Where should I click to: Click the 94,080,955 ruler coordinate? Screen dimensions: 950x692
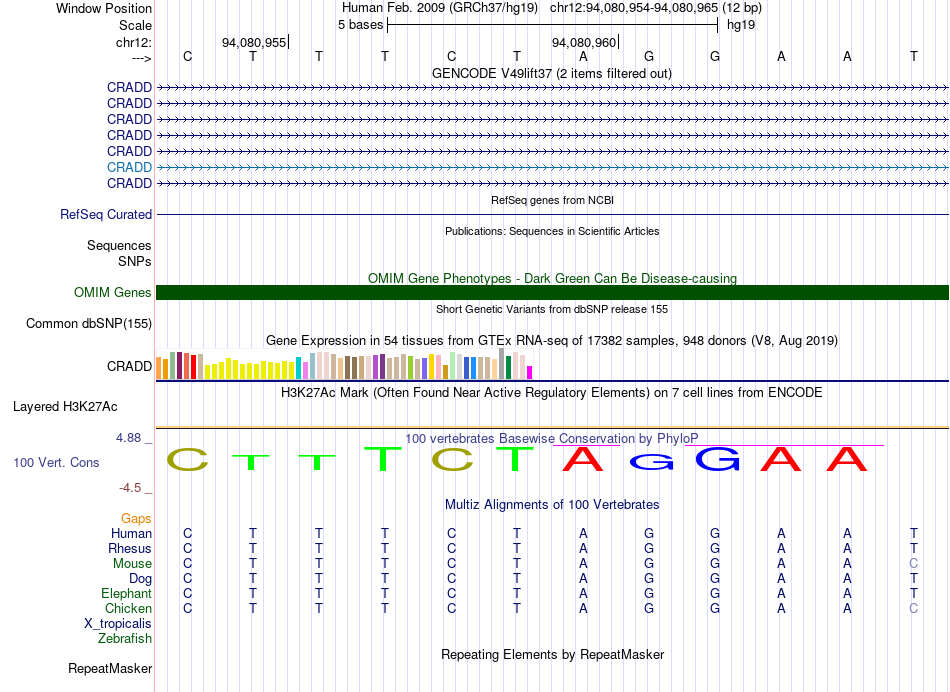click(254, 42)
